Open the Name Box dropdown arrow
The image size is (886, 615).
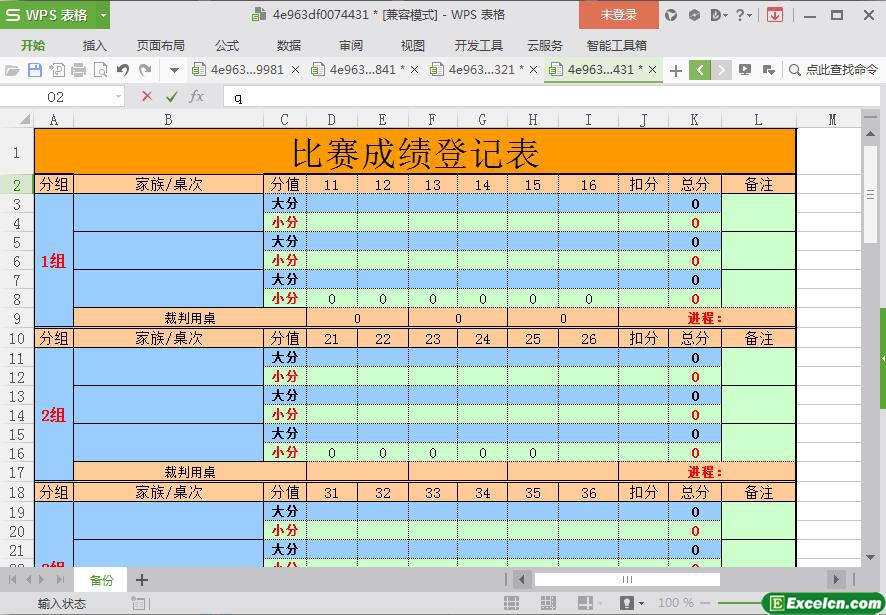click(119, 97)
